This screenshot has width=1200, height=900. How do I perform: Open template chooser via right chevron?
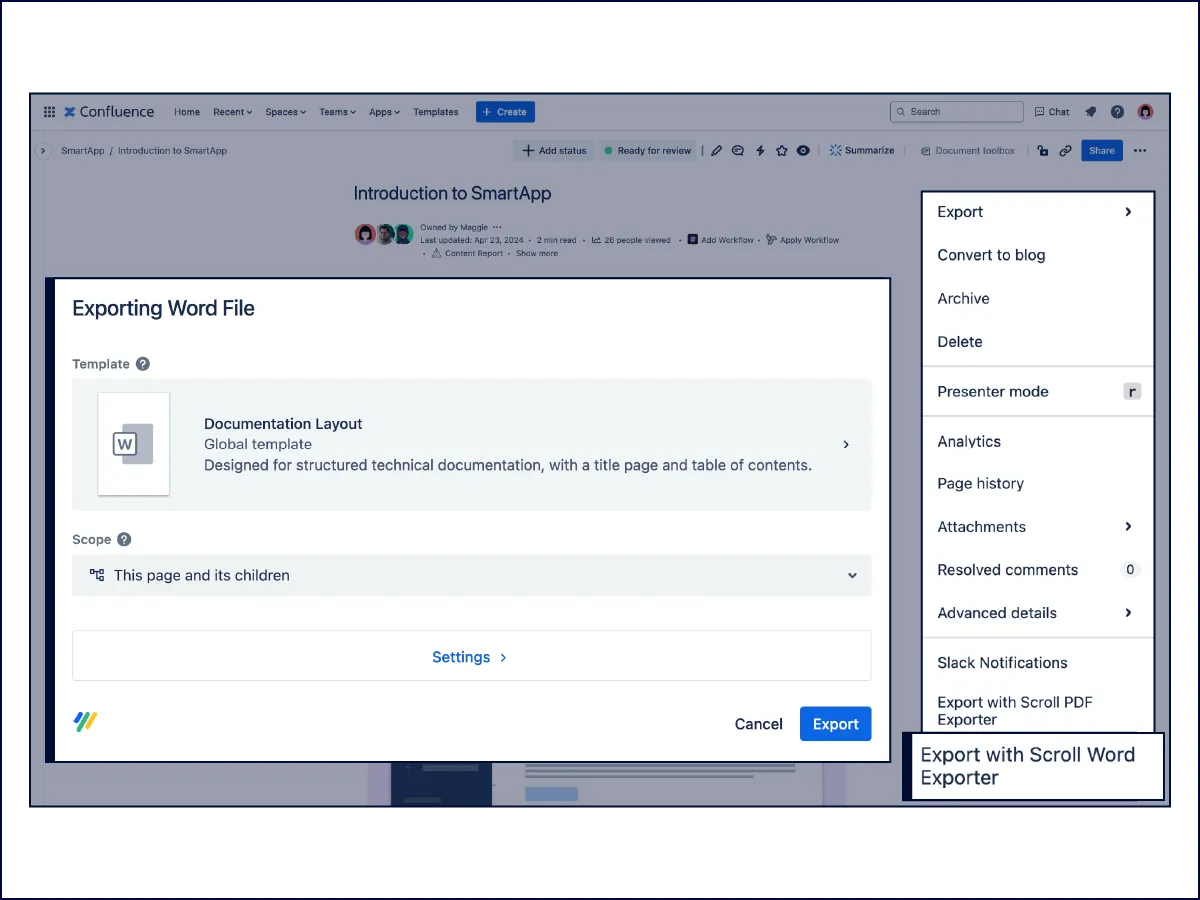pos(846,444)
